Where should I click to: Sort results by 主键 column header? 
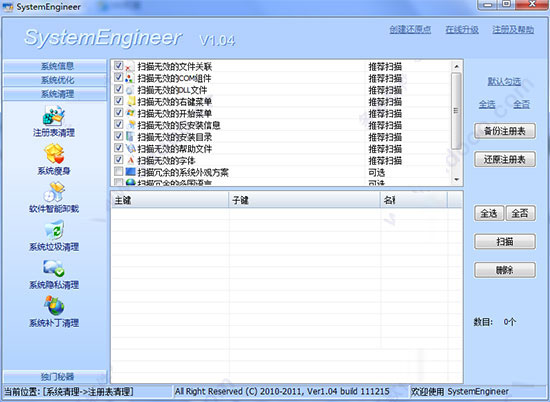170,200
